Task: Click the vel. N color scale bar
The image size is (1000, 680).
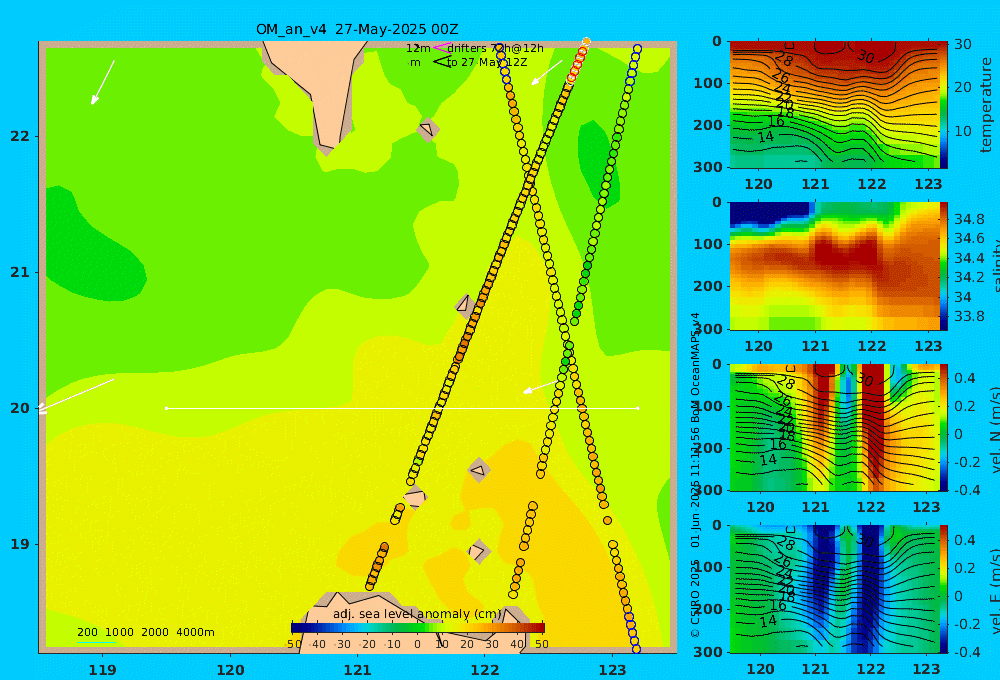Action: click(943, 427)
